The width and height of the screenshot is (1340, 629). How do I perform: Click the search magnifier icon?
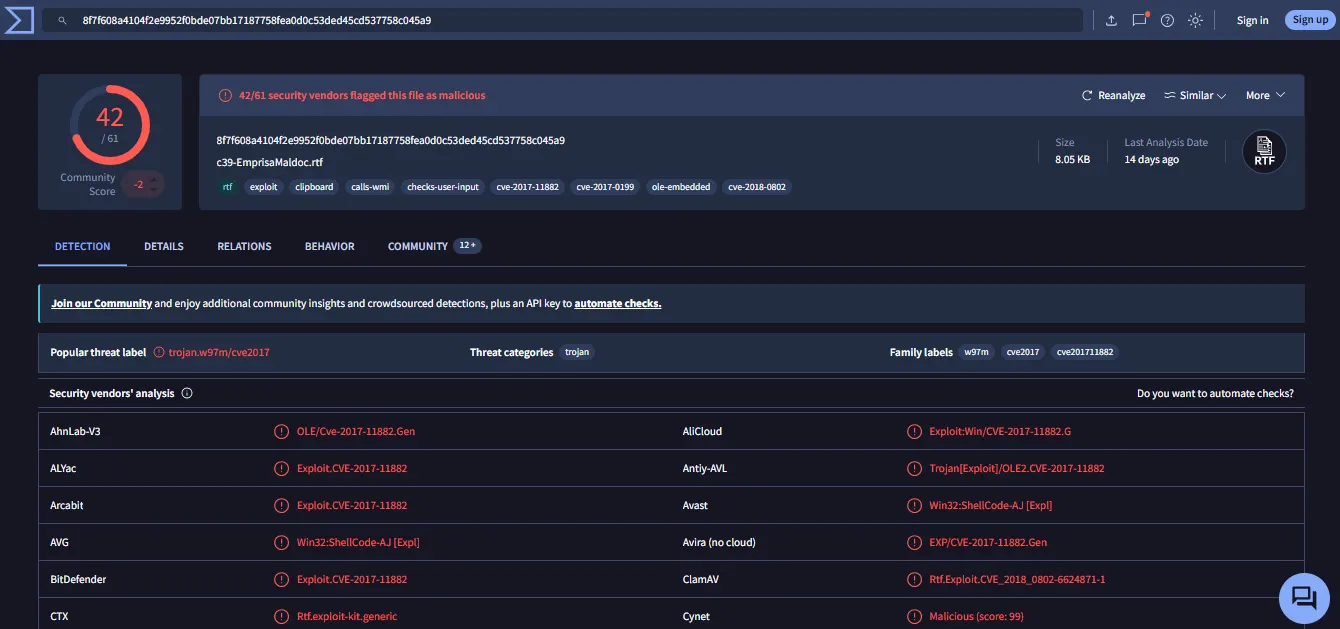coord(62,20)
